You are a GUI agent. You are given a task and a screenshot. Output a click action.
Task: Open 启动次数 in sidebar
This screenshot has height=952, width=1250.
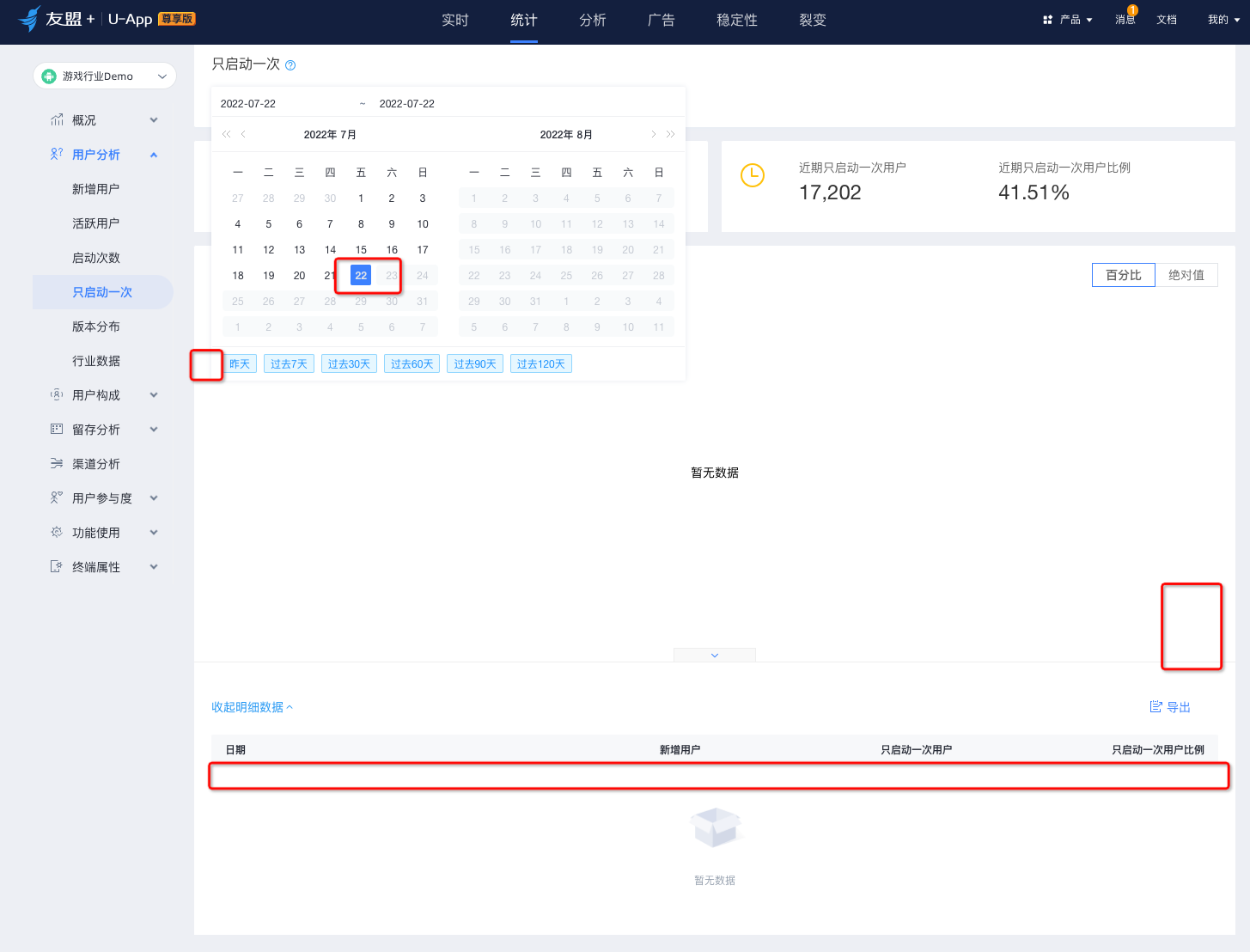pyautogui.click(x=96, y=258)
